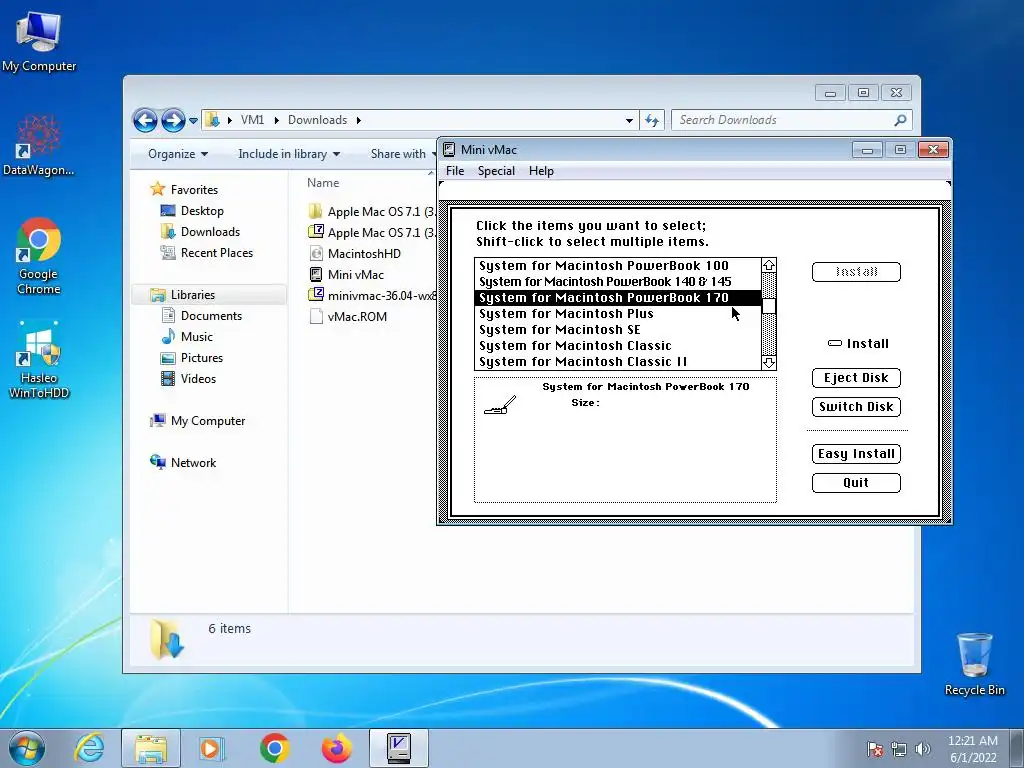1024x768 pixels.
Task: Open Special menu in Mini vMac
Action: pyautogui.click(x=496, y=170)
